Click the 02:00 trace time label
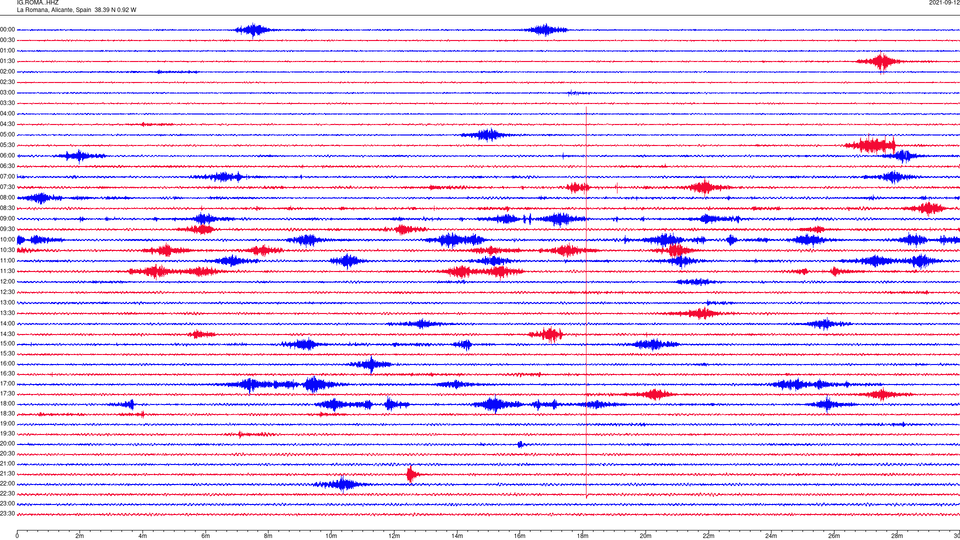 coord(7,72)
